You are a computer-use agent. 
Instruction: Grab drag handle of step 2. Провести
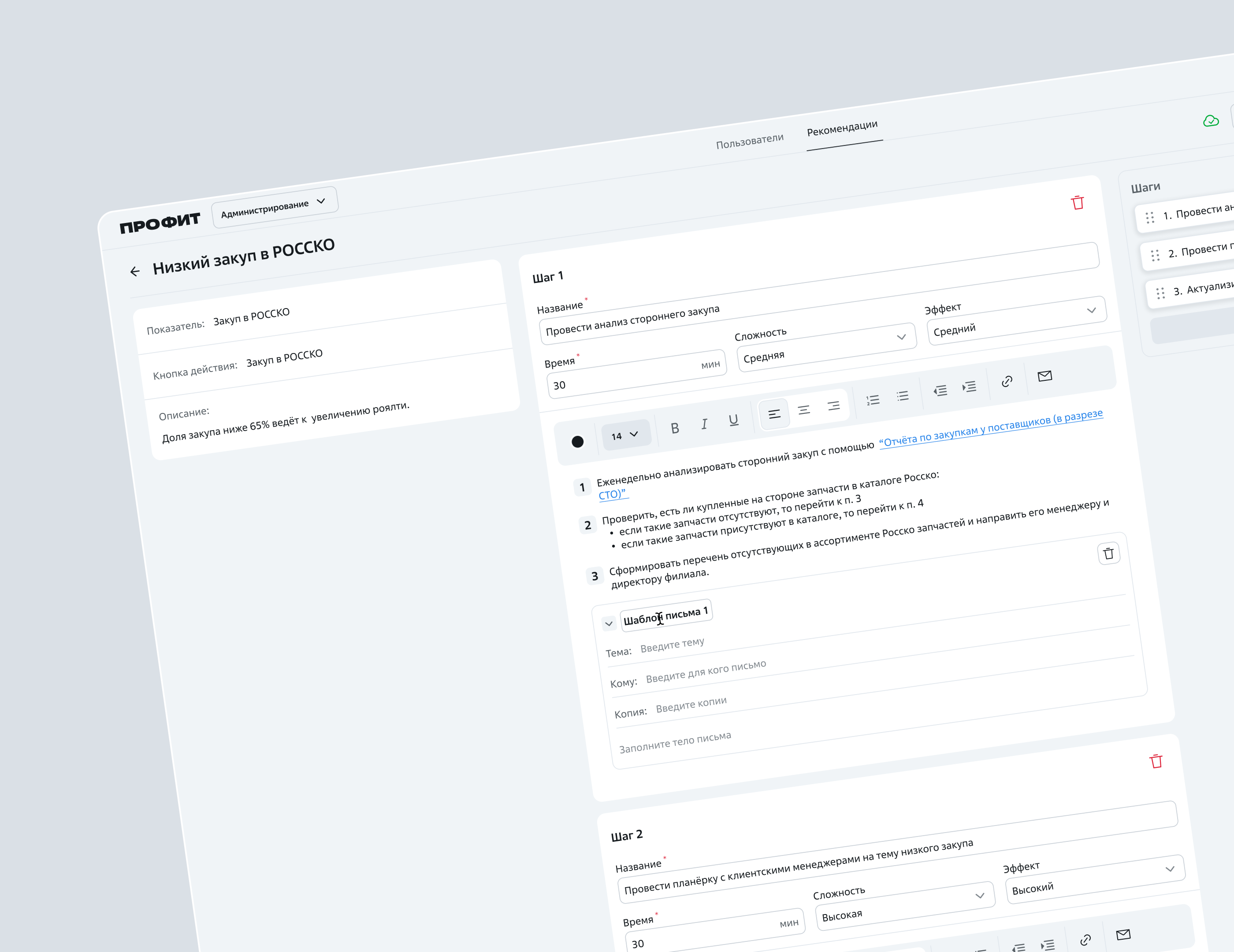(x=1156, y=255)
